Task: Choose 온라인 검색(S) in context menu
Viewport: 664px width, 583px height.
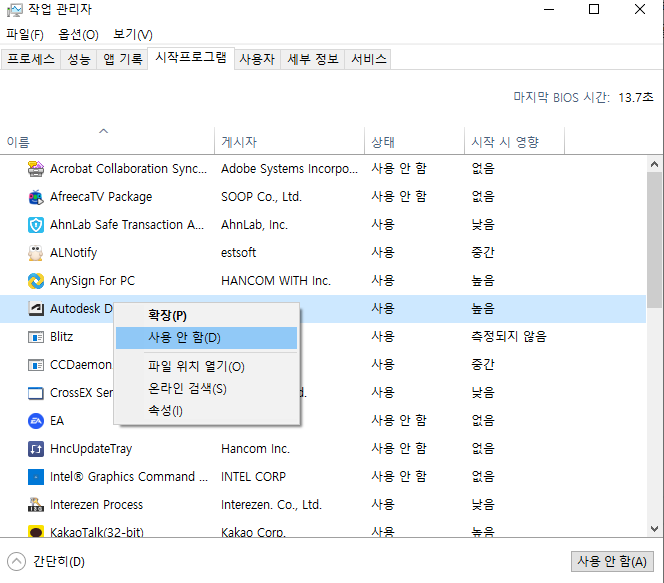Action: (207, 388)
